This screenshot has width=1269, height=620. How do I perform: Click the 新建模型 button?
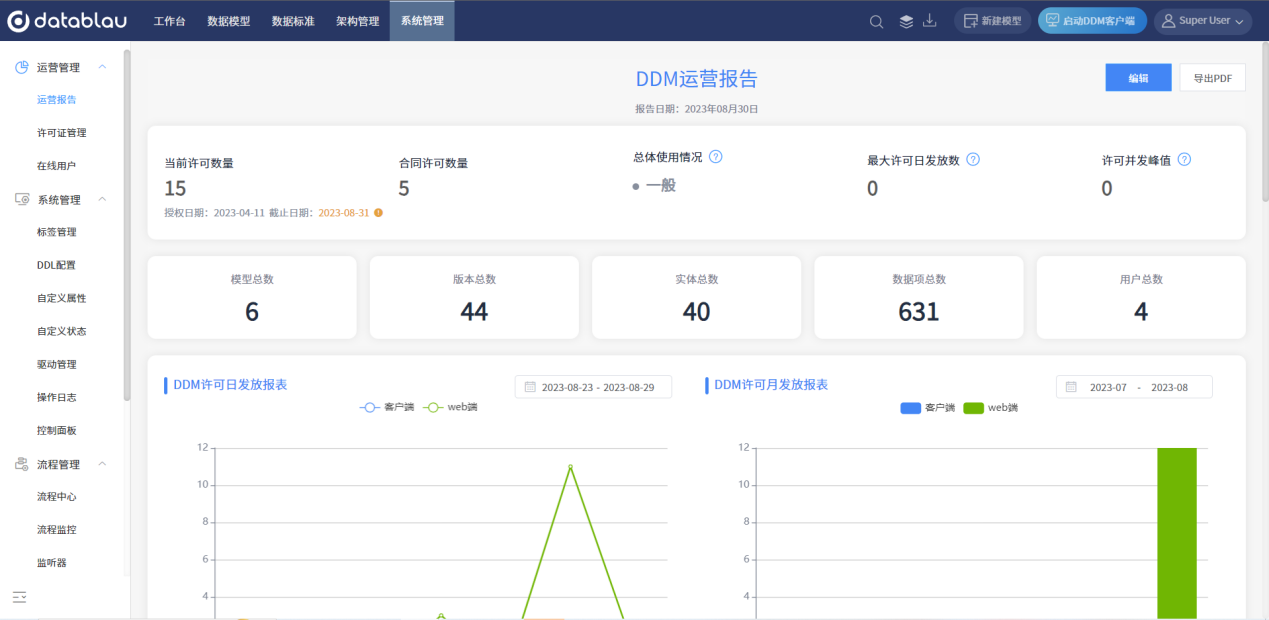point(992,21)
